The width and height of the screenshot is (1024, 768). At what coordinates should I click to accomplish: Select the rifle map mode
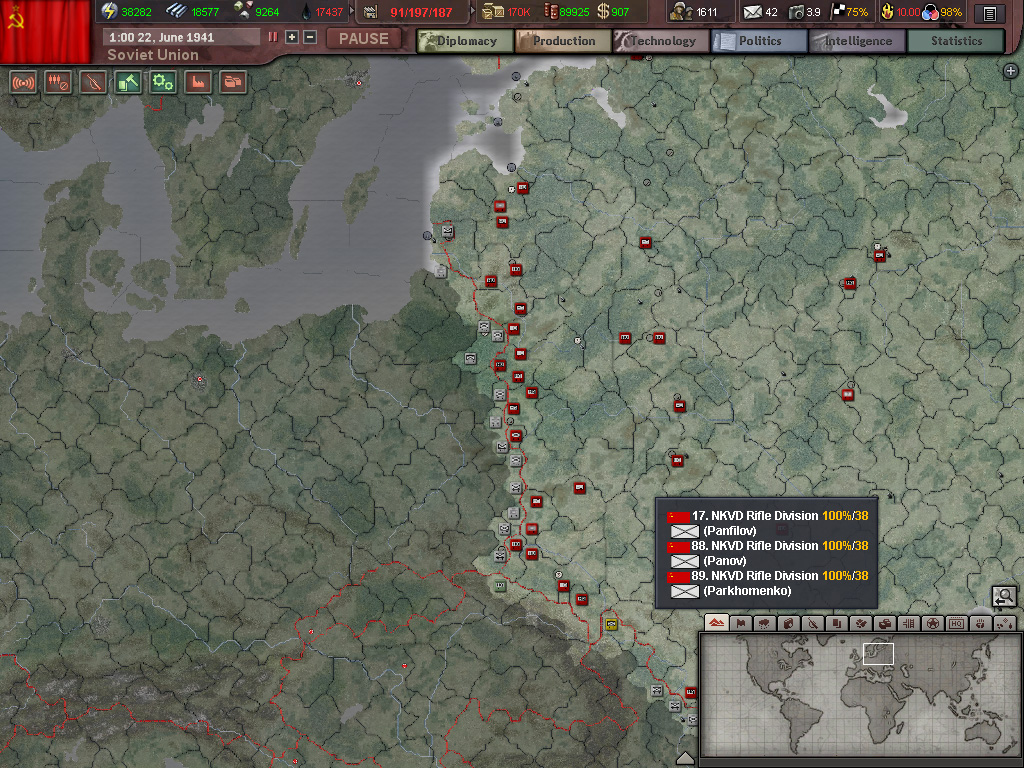pyautogui.click(x=813, y=623)
